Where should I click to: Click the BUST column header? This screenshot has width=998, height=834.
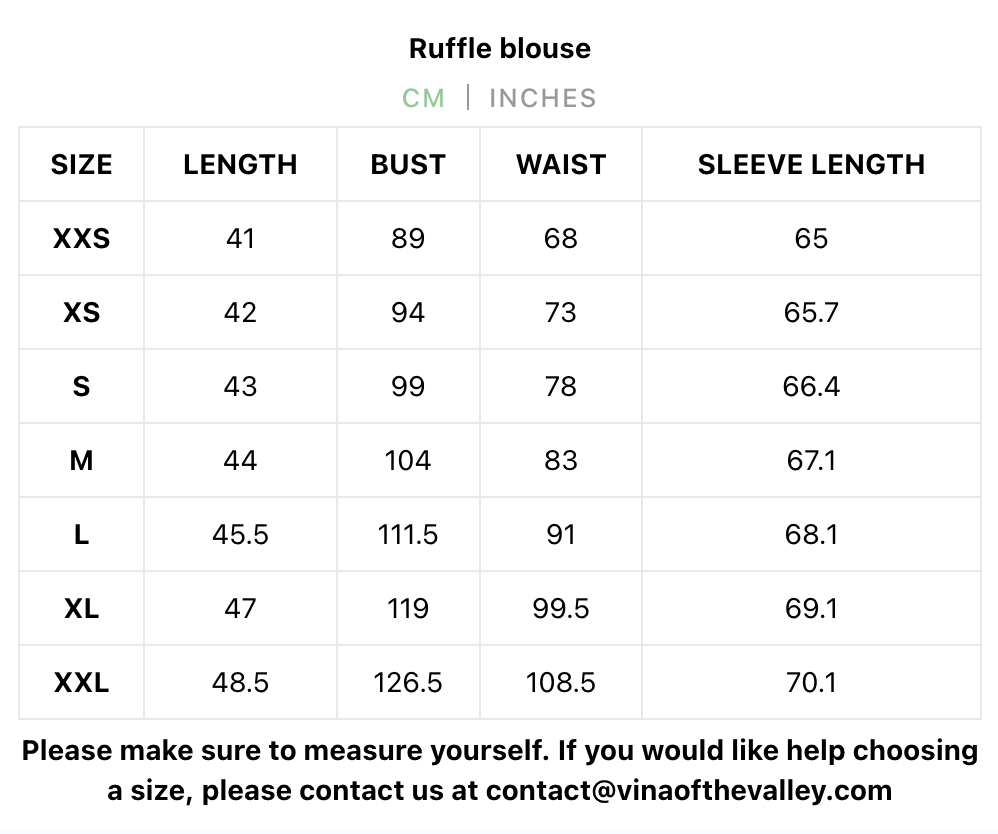pos(408,164)
